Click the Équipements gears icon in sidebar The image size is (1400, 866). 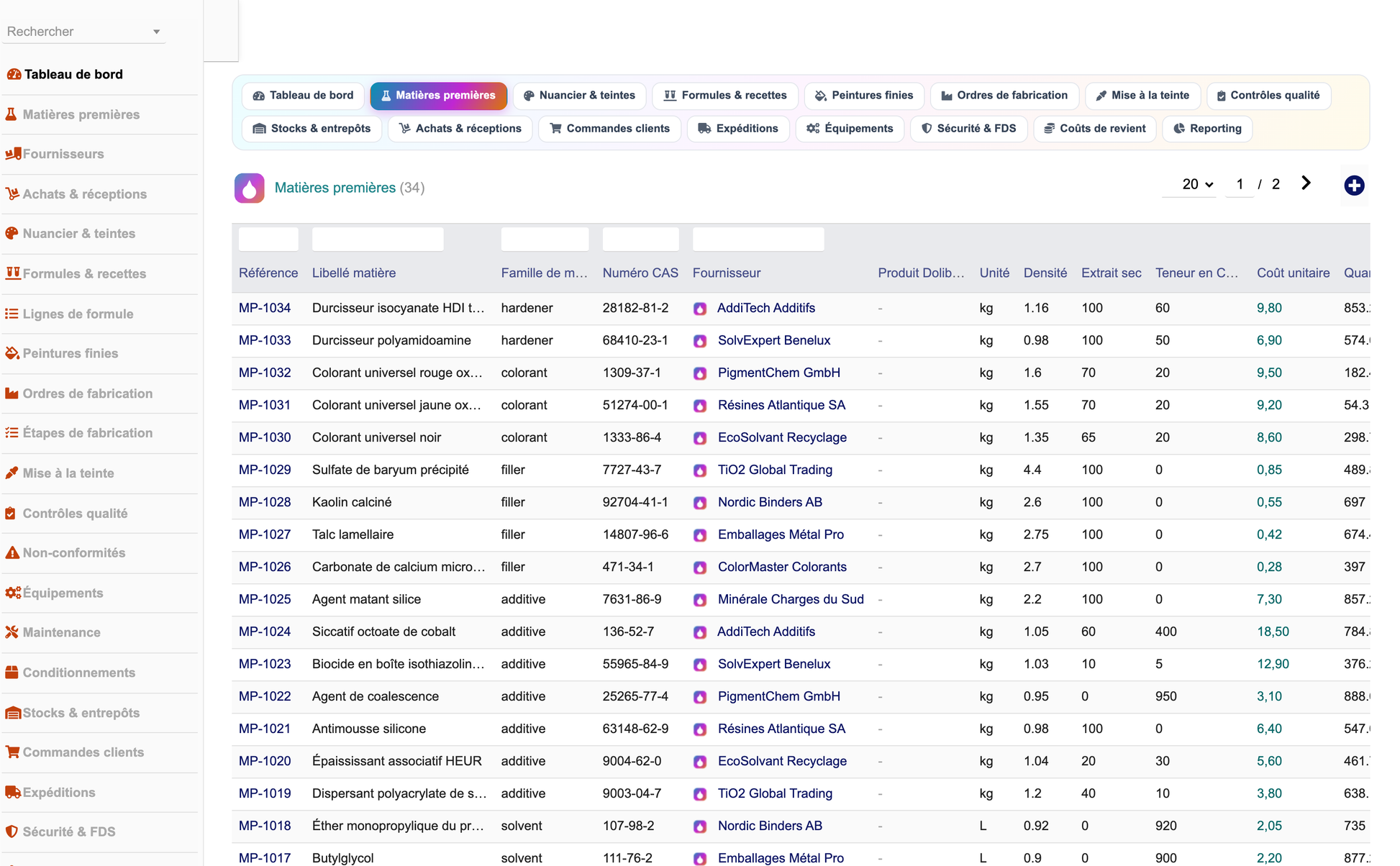pos(13,593)
